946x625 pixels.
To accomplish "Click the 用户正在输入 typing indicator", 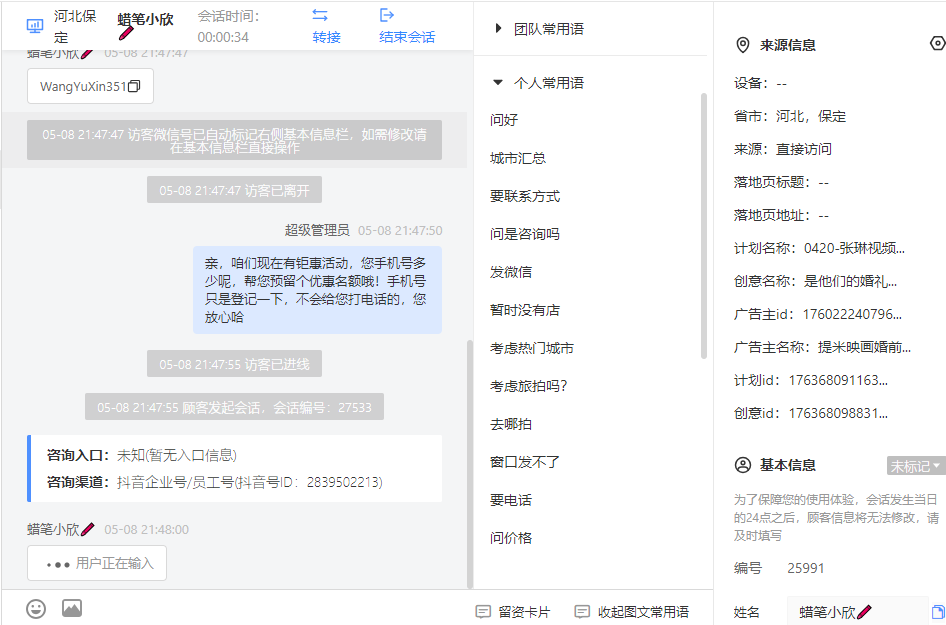I will coord(97,563).
